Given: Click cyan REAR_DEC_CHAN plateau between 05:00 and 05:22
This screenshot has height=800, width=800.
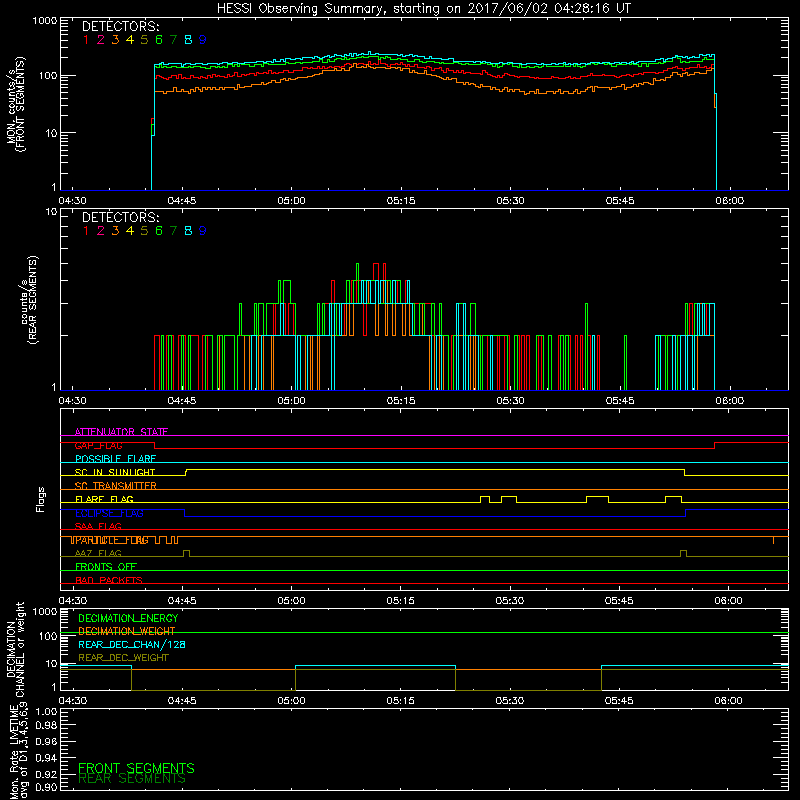Looking at the screenshot, I should 376,666.
